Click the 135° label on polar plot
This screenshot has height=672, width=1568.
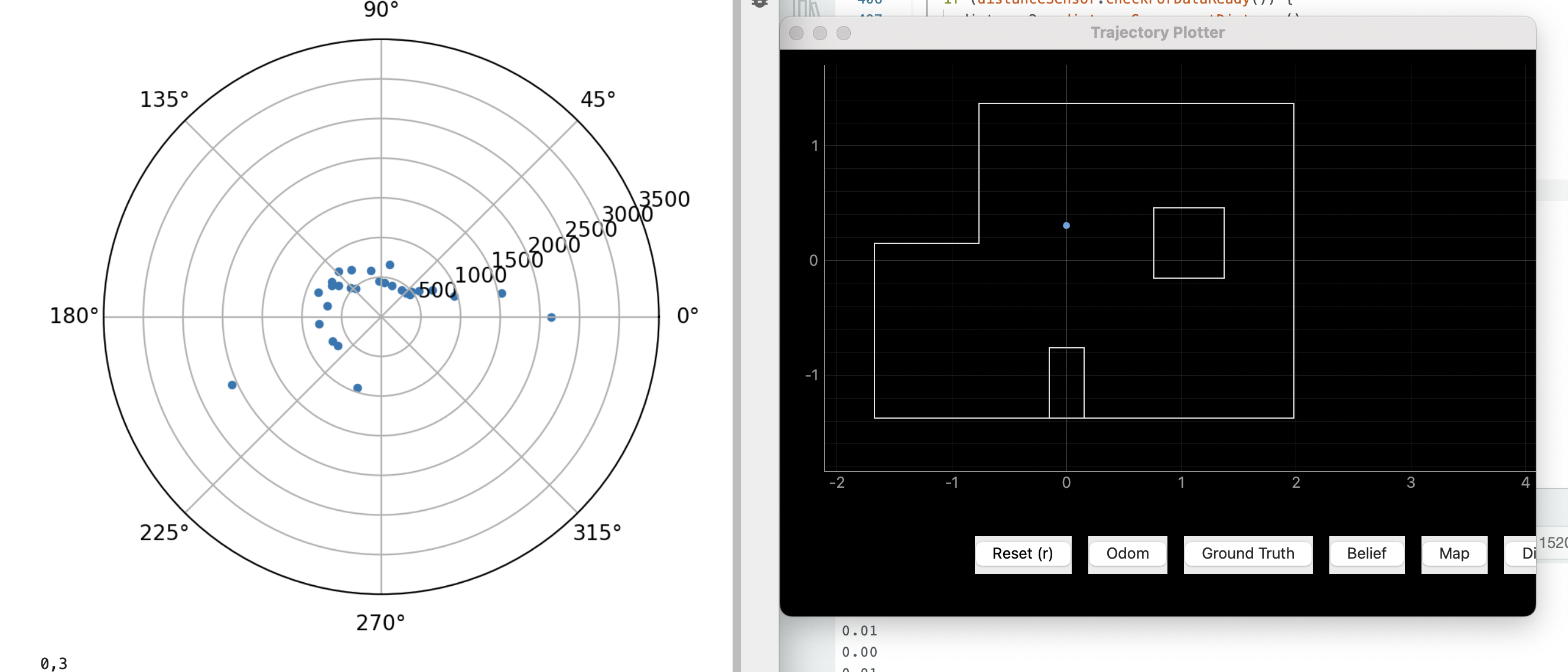(x=164, y=99)
